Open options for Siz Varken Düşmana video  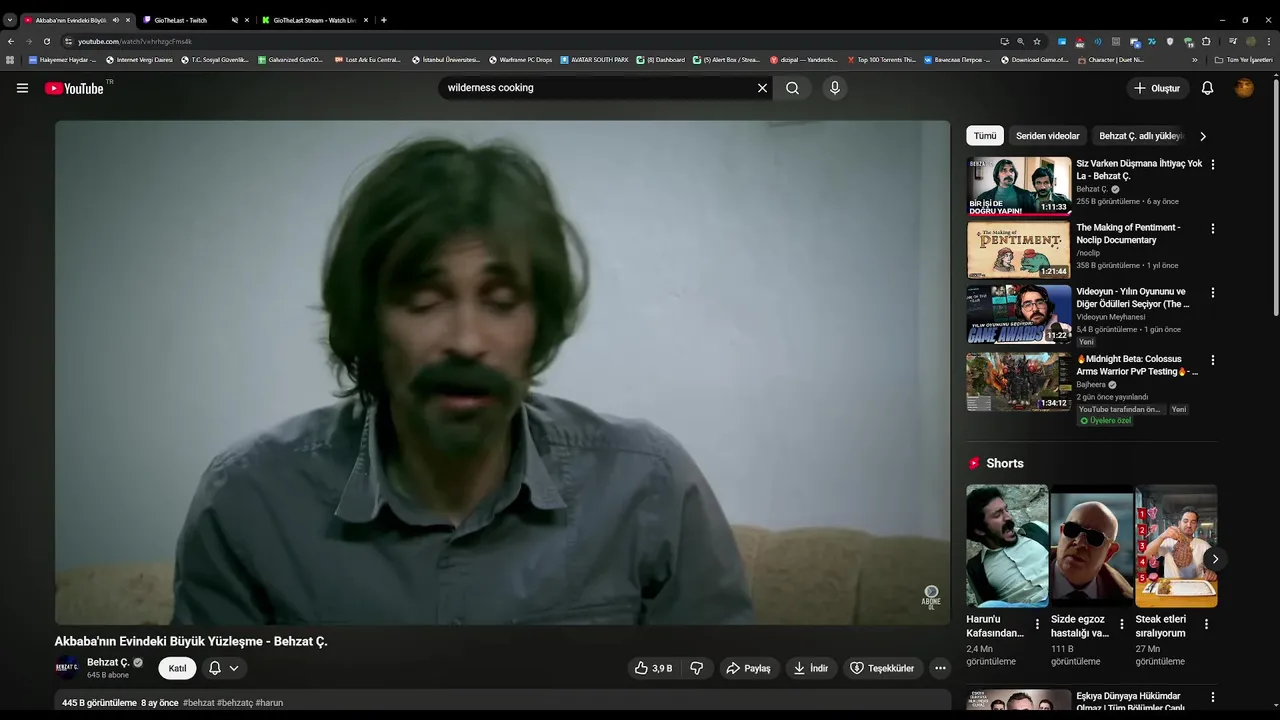pos(1213,164)
